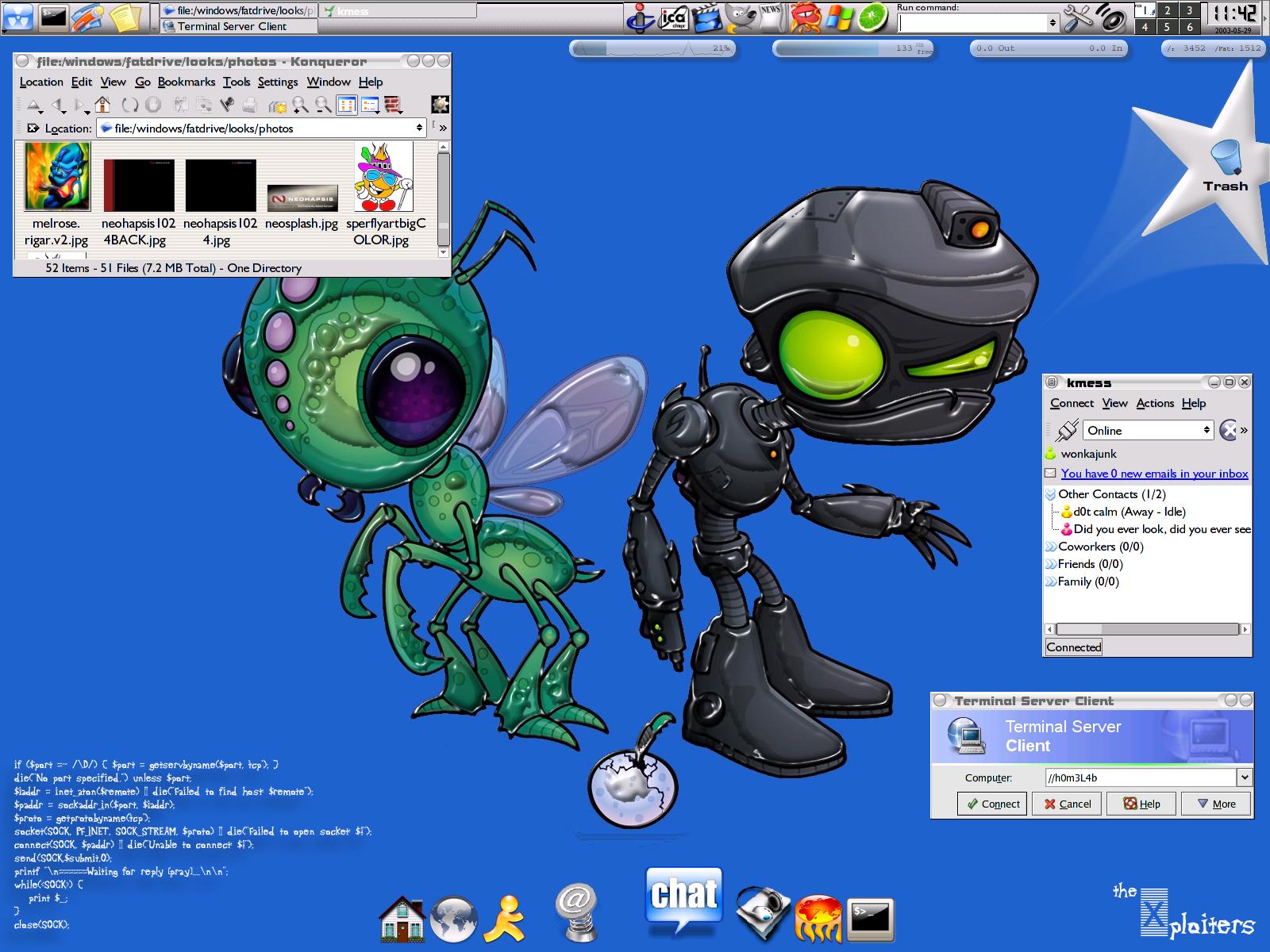Switch to virtual desktop 6
The width and height of the screenshot is (1270, 952).
[x=1189, y=27]
